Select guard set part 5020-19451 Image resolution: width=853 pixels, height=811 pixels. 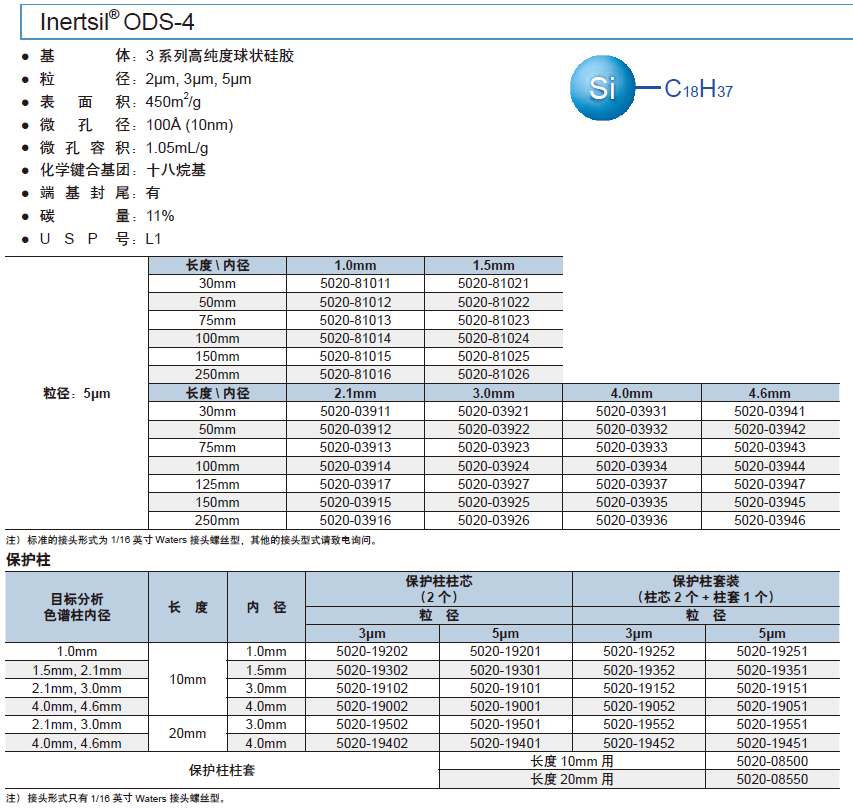772,743
